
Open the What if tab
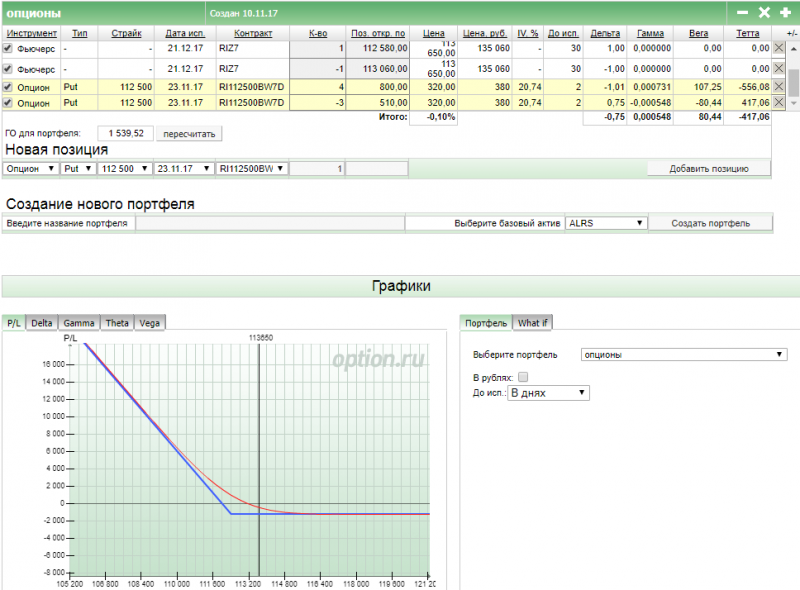(x=532, y=322)
